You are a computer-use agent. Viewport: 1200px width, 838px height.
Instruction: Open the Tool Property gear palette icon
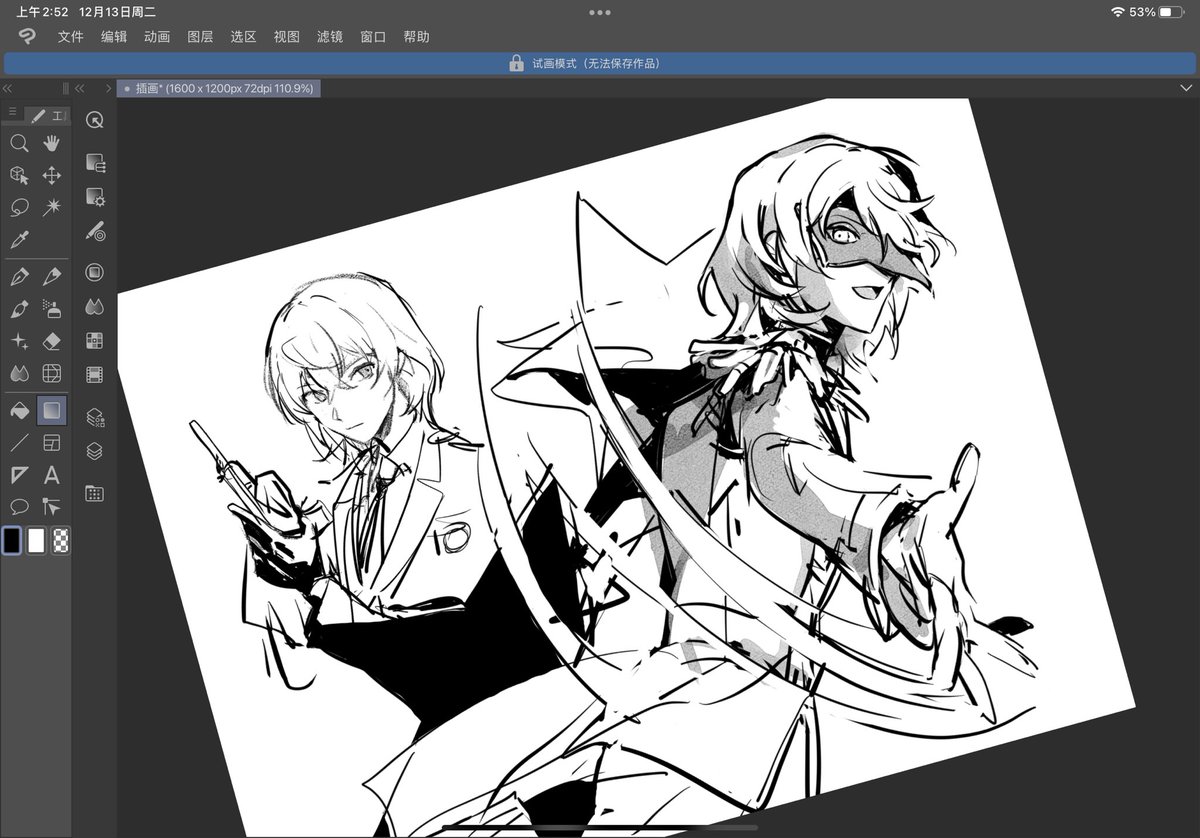[95, 197]
